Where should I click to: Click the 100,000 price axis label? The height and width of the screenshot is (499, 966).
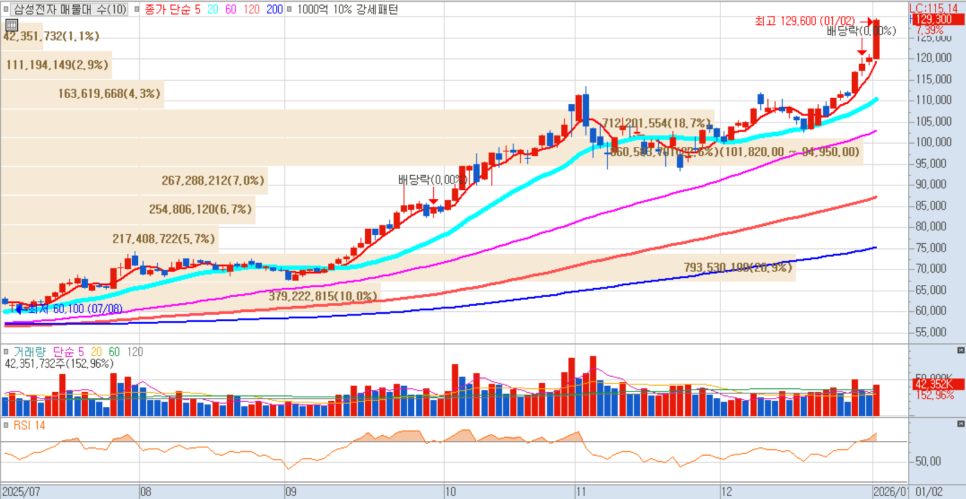coord(935,142)
